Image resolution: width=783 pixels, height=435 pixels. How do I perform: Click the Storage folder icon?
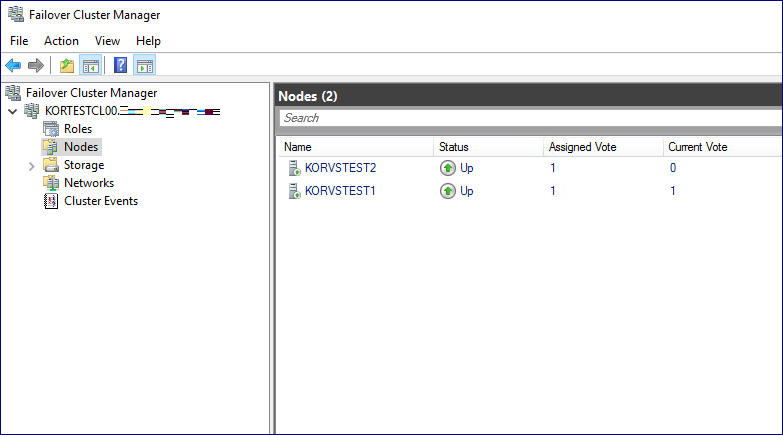coord(51,165)
